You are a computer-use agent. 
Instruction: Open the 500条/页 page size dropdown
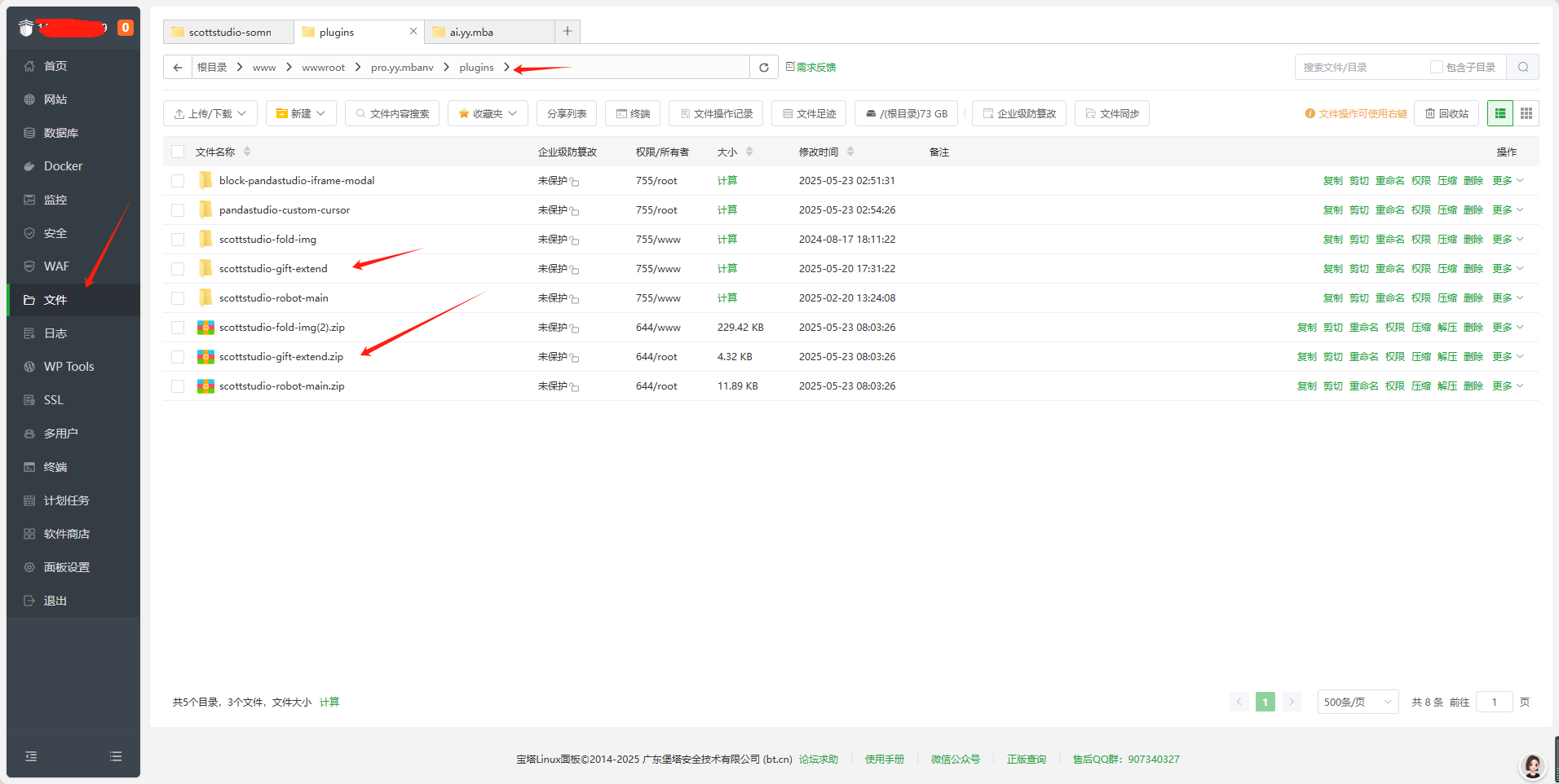point(1358,702)
